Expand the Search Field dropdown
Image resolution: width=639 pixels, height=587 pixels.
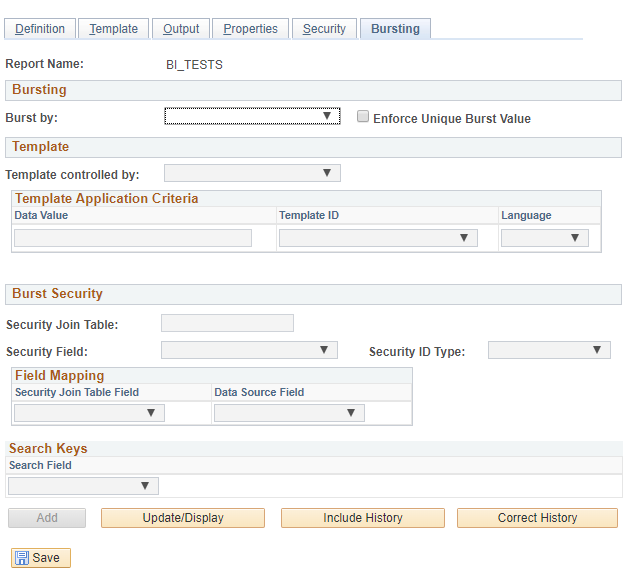83,486
